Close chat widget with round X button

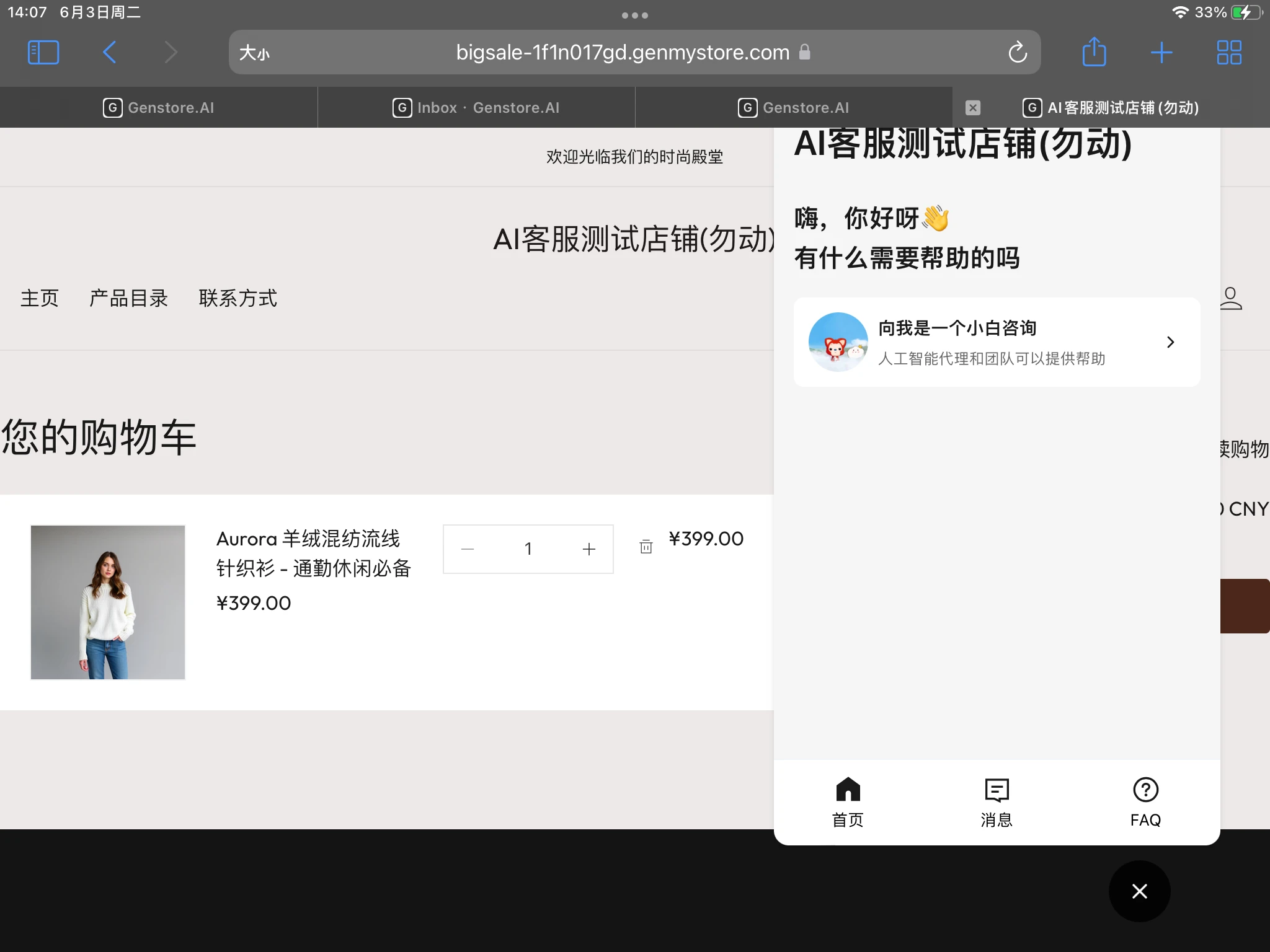(x=1139, y=891)
